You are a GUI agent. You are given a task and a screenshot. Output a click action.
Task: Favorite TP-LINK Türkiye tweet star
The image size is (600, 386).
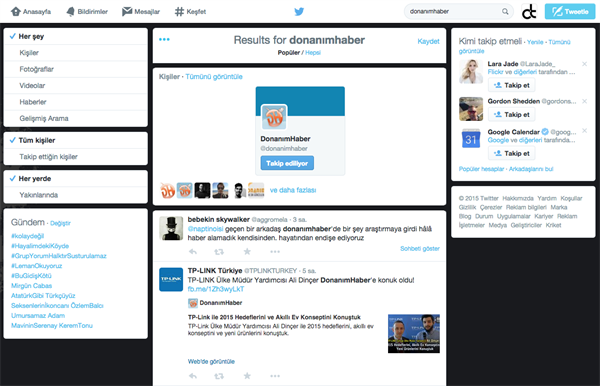coord(247,376)
